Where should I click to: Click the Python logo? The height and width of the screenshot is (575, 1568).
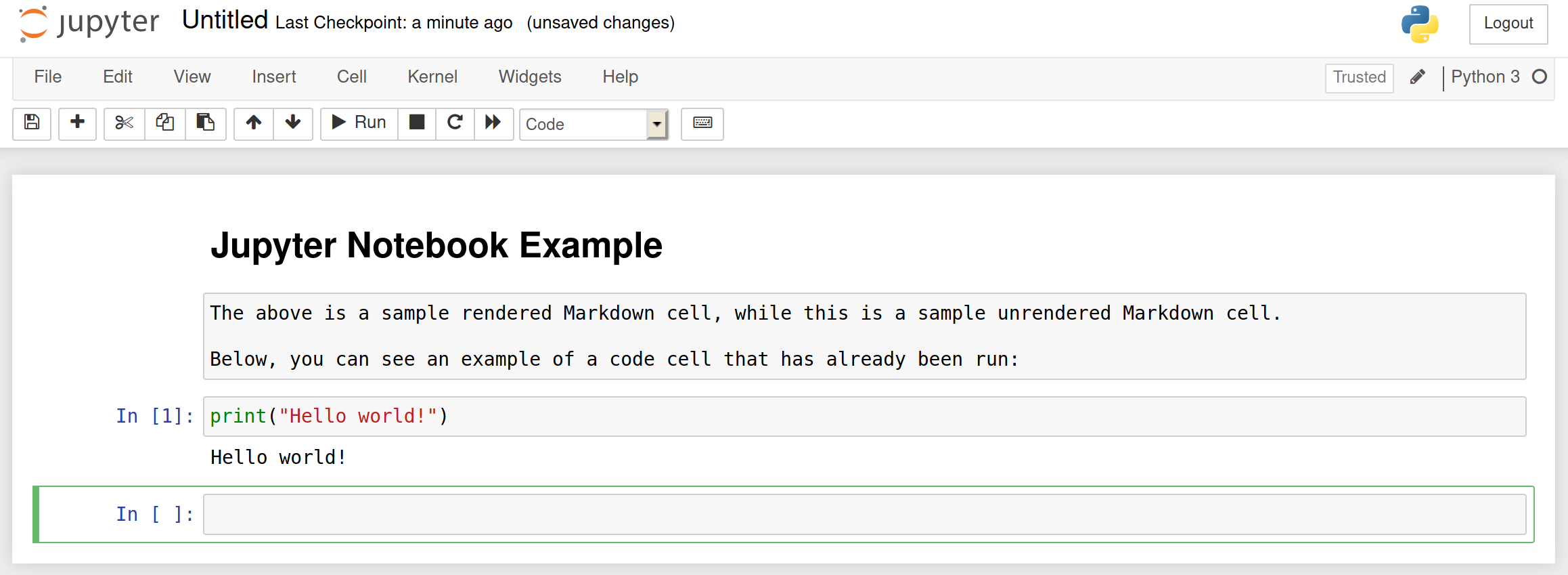pyautogui.click(x=1419, y=24)
